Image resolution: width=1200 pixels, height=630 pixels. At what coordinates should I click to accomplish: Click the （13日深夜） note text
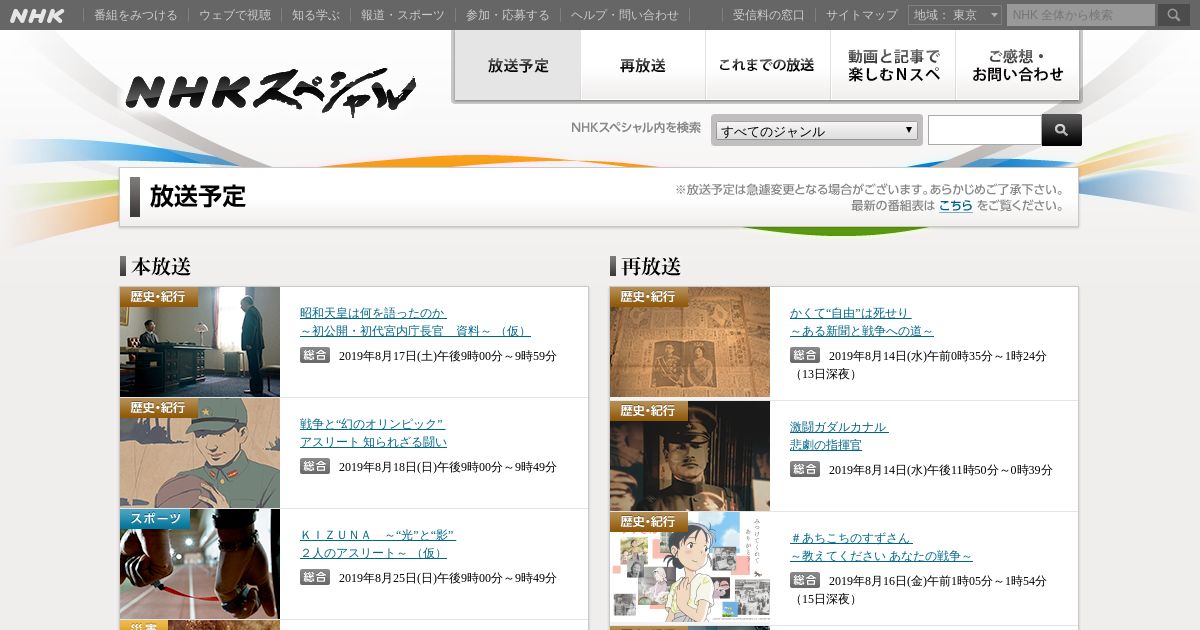coord(825,374)
